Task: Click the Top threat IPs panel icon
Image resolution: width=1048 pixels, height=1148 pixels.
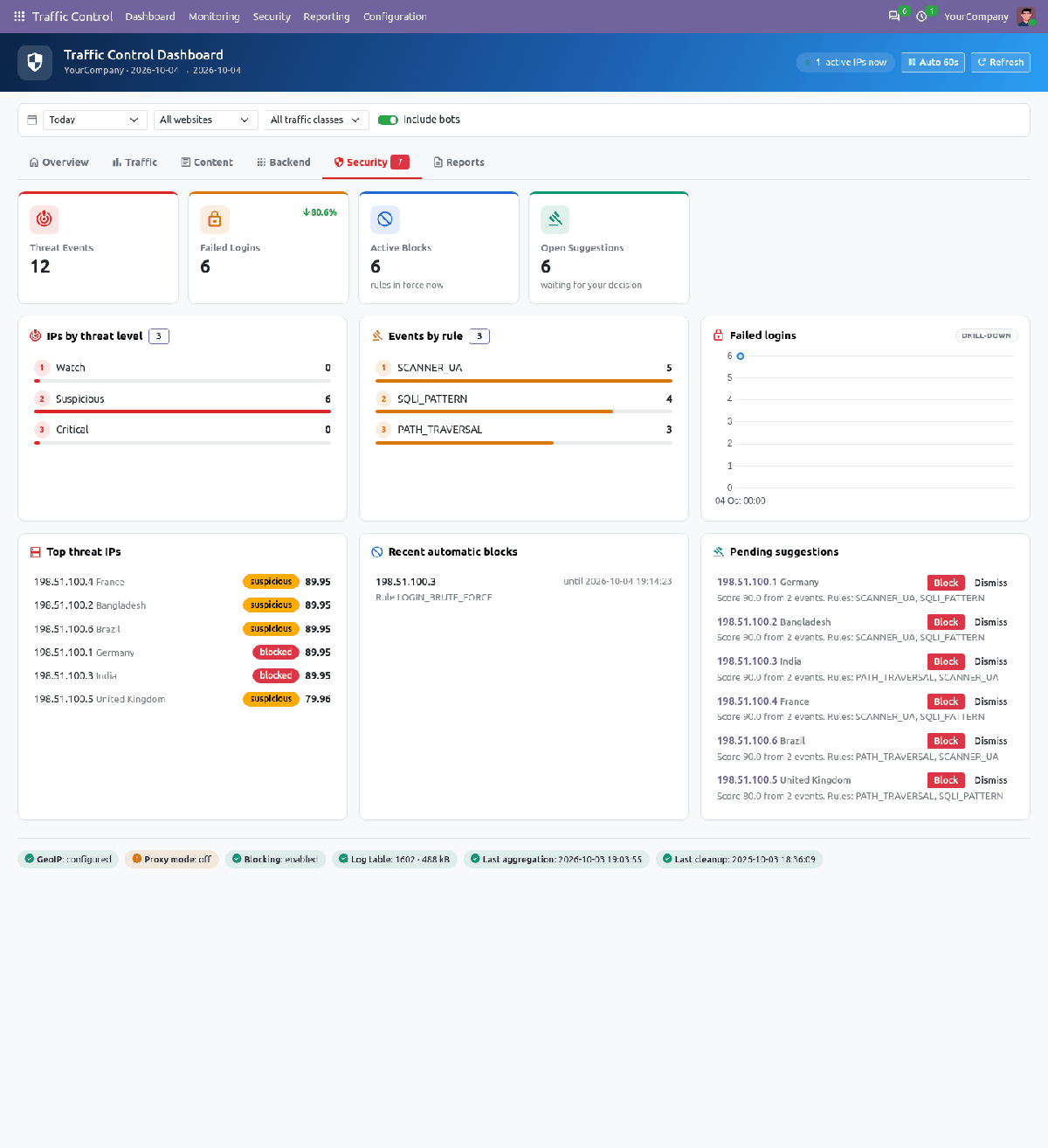Action: click(36, 552)
